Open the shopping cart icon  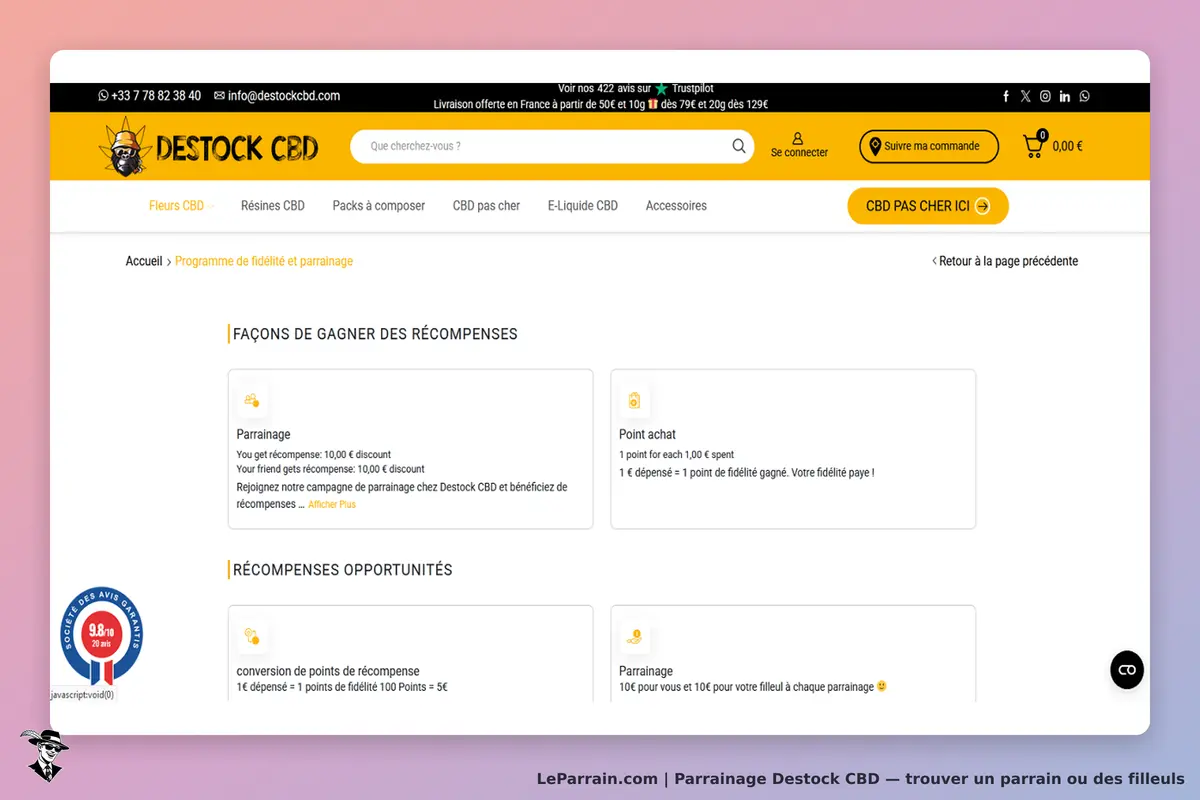click(x=1033, y=146)
